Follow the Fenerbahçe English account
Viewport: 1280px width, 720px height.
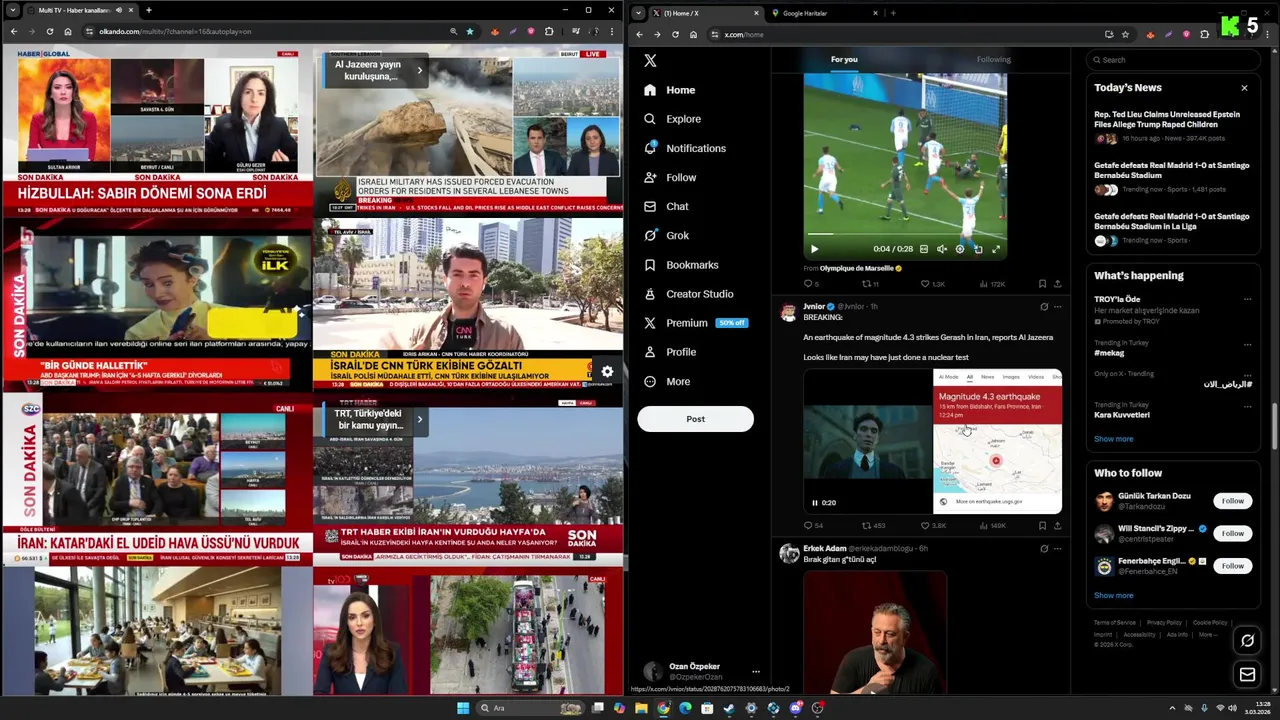coord(1232,565)
